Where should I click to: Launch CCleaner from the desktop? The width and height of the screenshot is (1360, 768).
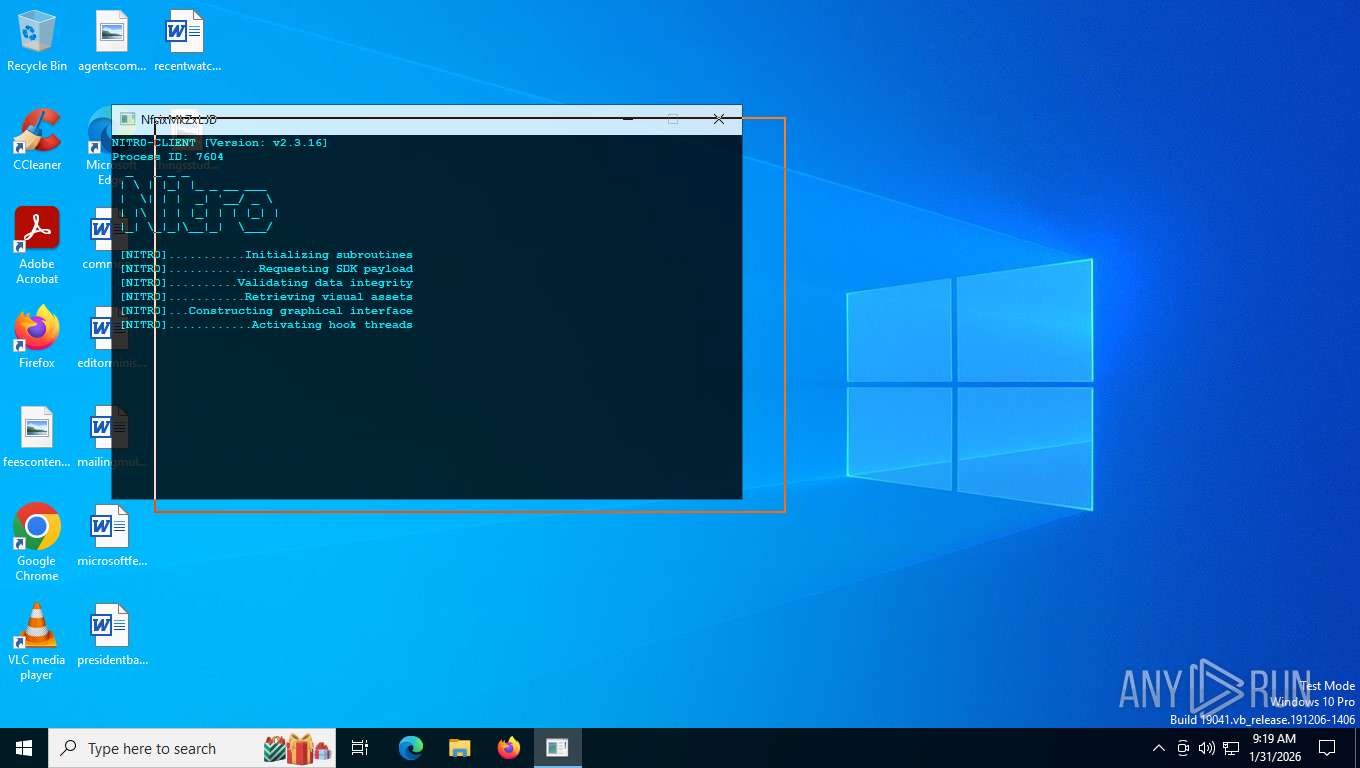37,140
